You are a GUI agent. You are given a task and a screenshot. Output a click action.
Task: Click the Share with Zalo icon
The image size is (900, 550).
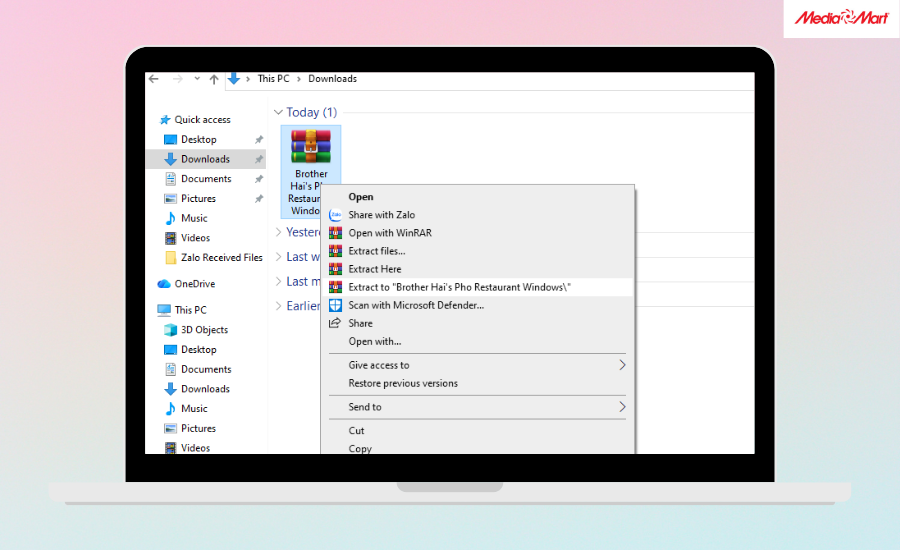336,215
